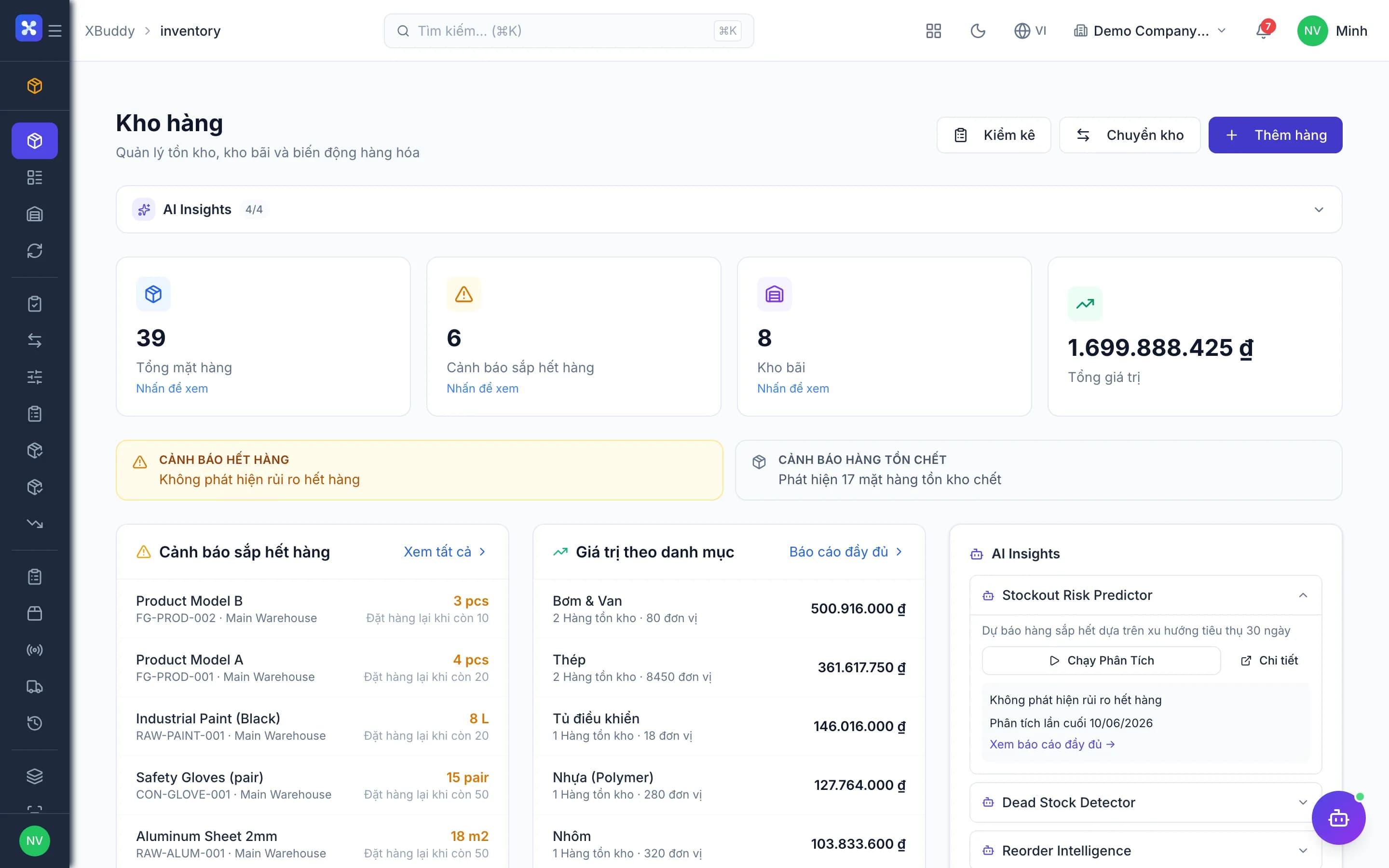This screenshot has height=868, width=1389.
Task: Open the clipboard-check icon in the sidebar
Action: point(34,304)
